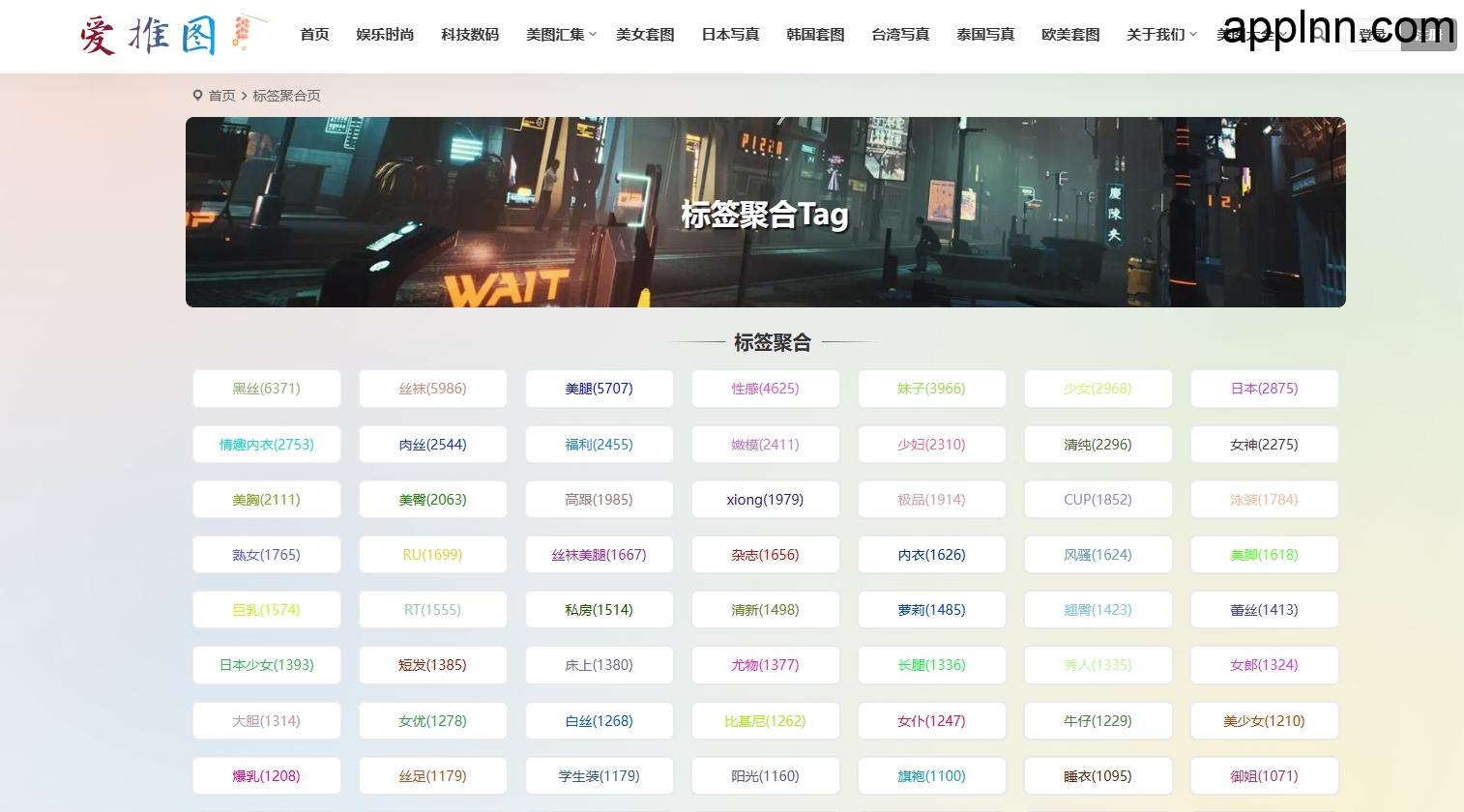Select the 美腿(5707) tag link
This screenshot has height=812, width=1464.
(599, 388)
